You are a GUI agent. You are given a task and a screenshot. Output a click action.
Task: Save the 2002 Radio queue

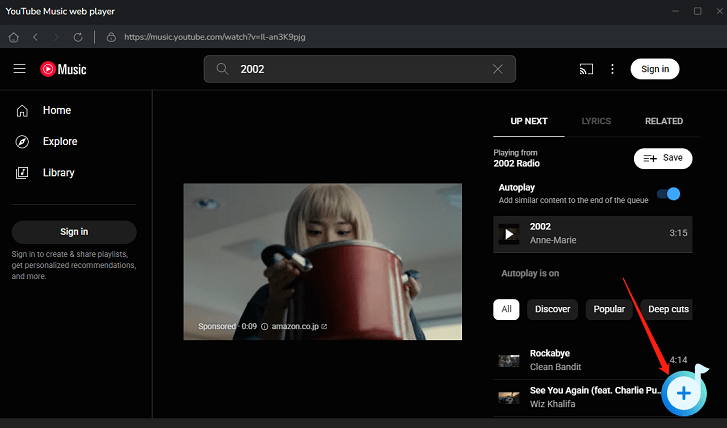(x=663, y=159)
